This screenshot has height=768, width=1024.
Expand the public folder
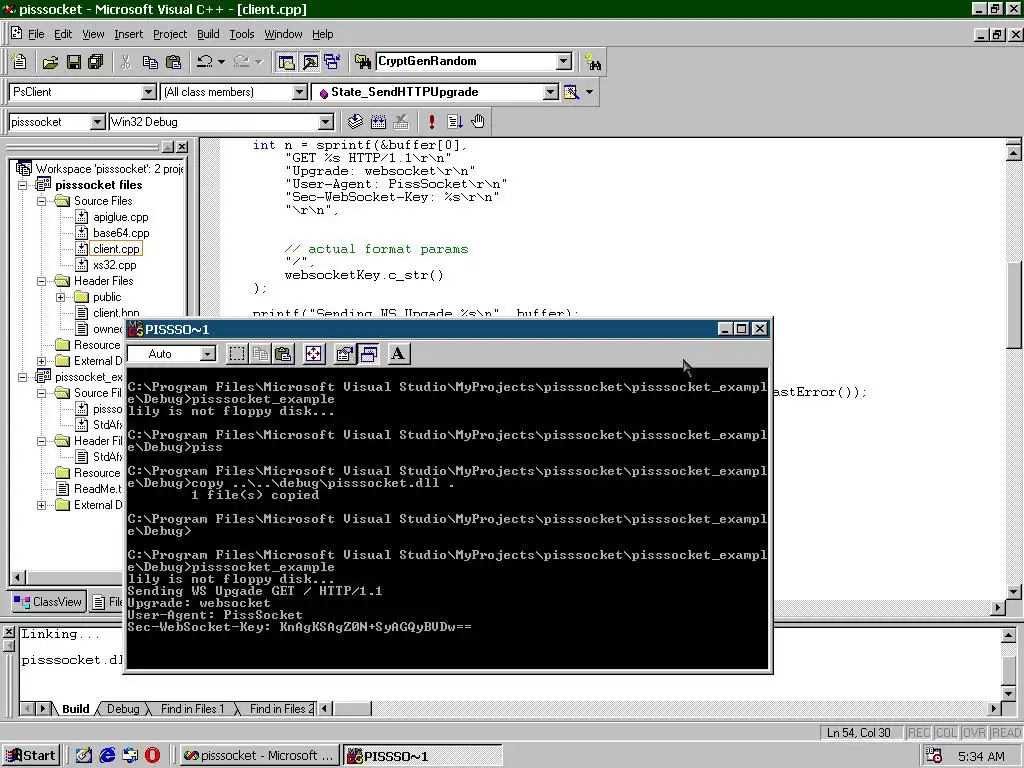(x=61, y=297)
